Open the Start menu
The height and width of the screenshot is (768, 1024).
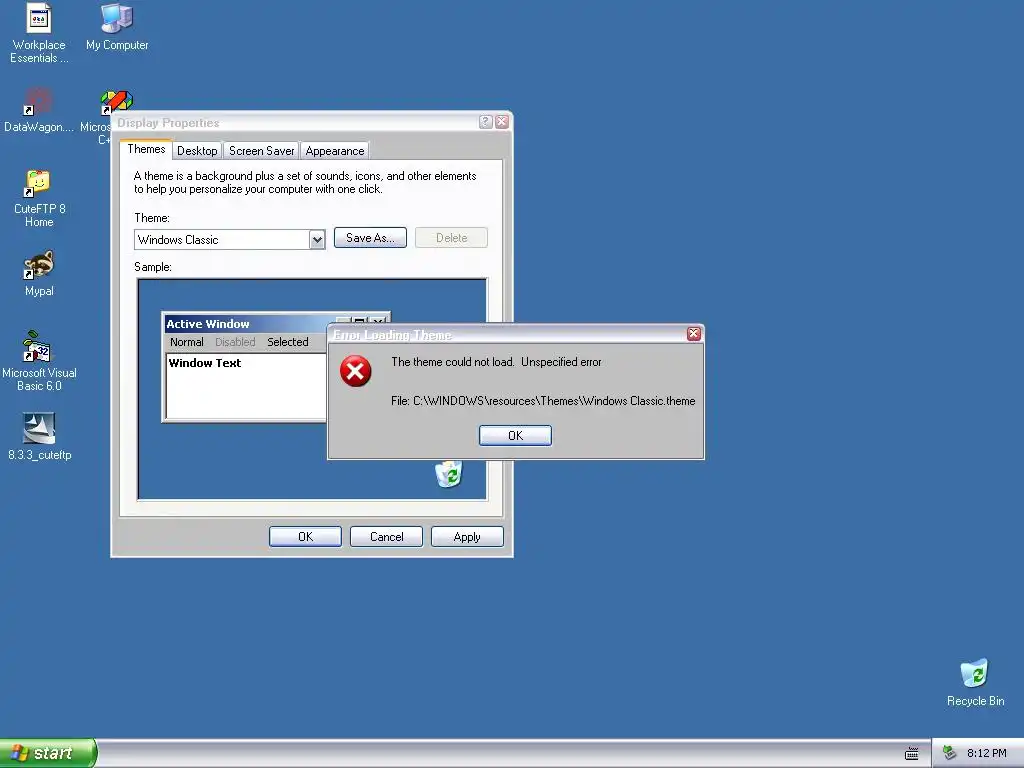pos(48,753)
